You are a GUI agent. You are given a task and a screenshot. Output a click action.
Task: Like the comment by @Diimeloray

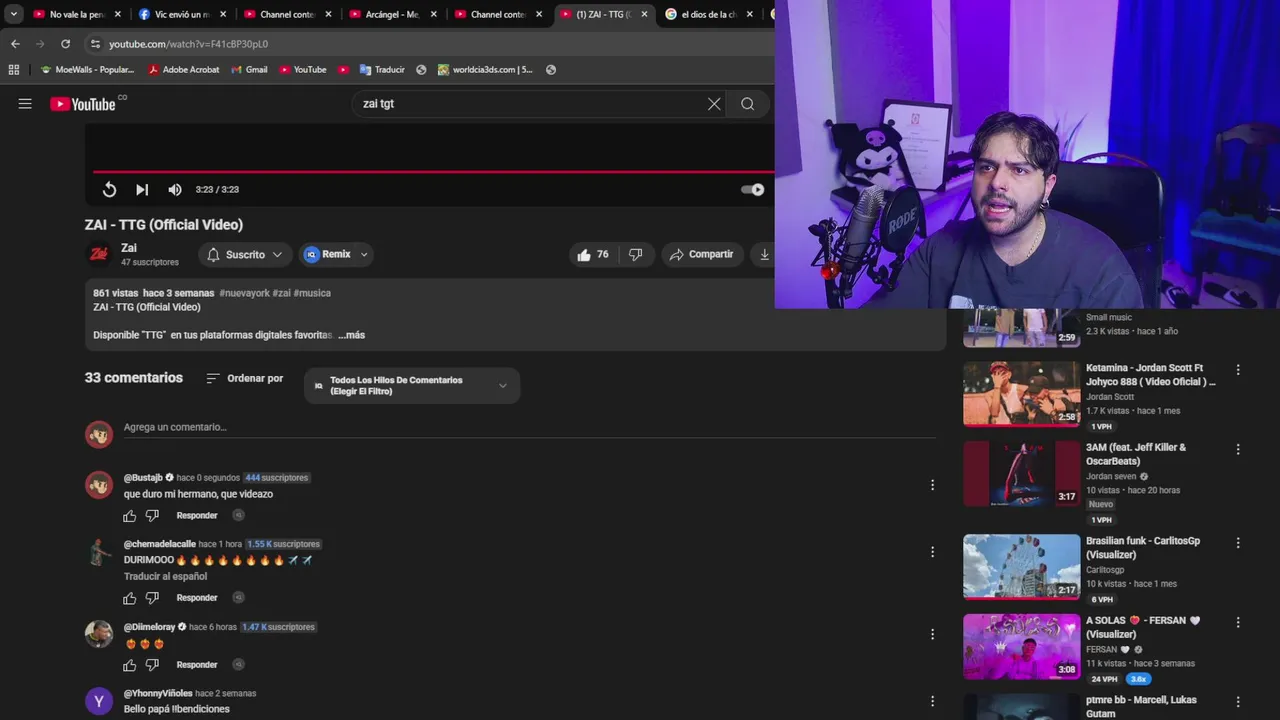click(x=129, y=665)
